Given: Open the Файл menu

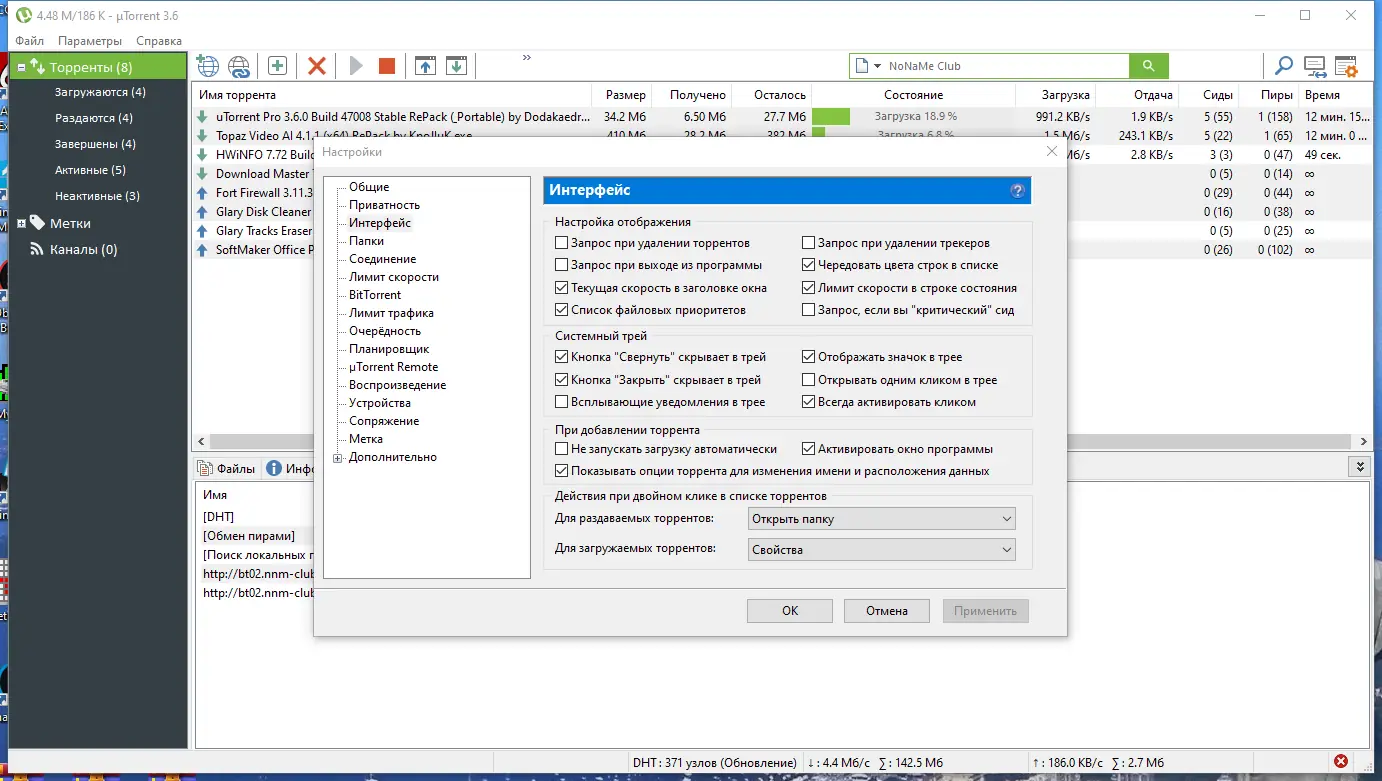Looking at the screenshot, I should pyautogui.click(x=30, y=41).
